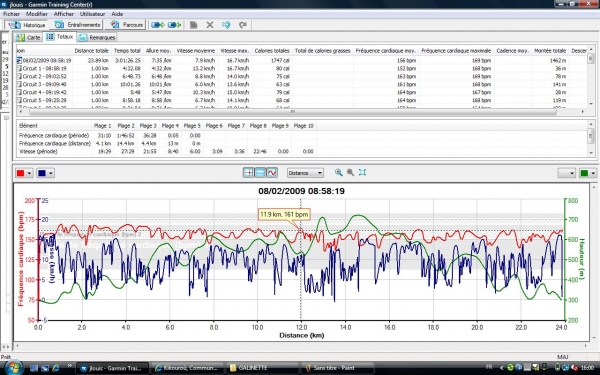
Task: Click the Fréquence cardiaque (distance) row label
Action: point(55,143)
